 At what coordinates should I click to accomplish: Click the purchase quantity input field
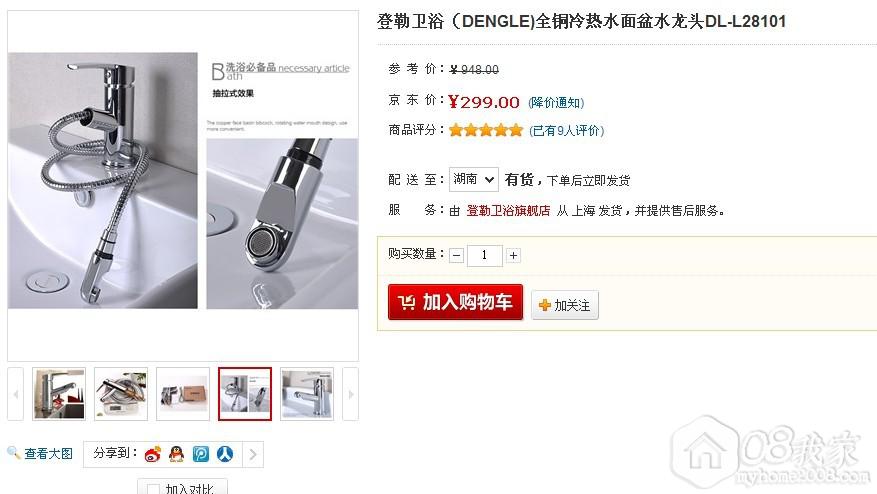tap(484, 256)
